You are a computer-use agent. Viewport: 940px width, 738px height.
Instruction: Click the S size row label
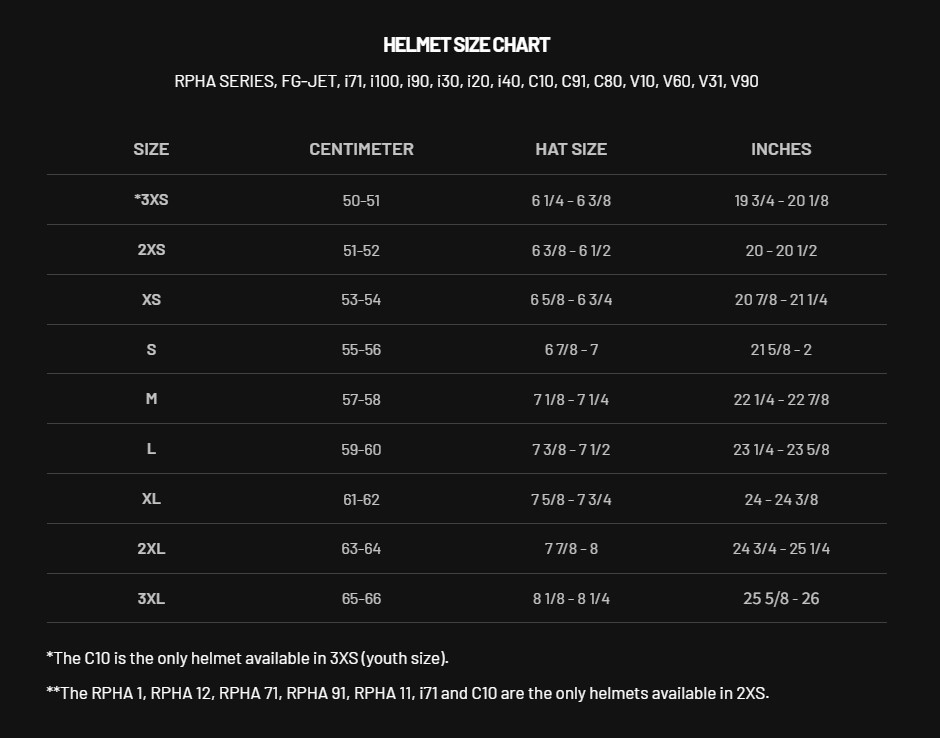[x=151, y=350]
